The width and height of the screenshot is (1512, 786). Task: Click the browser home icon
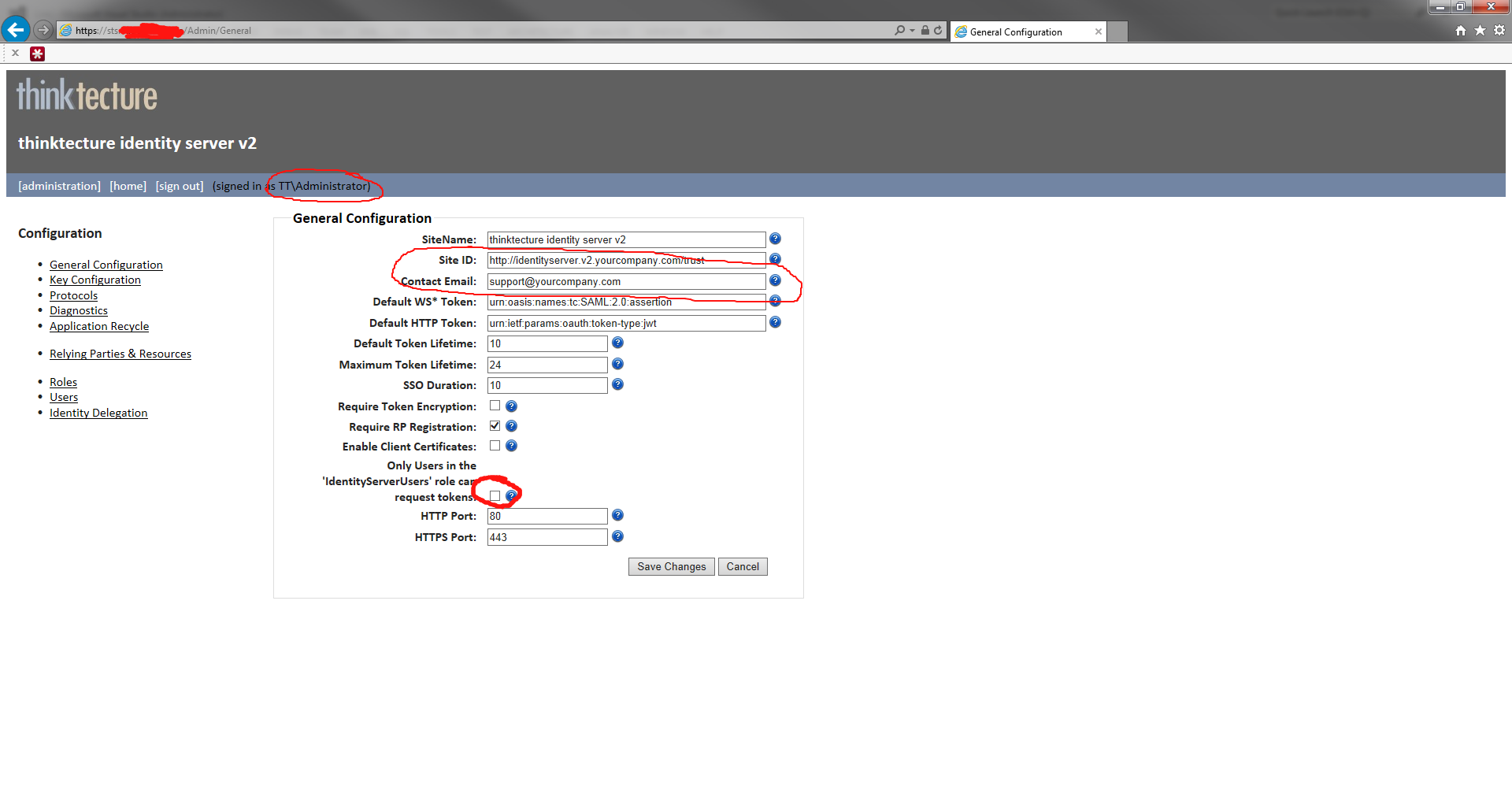point(1461,30)
